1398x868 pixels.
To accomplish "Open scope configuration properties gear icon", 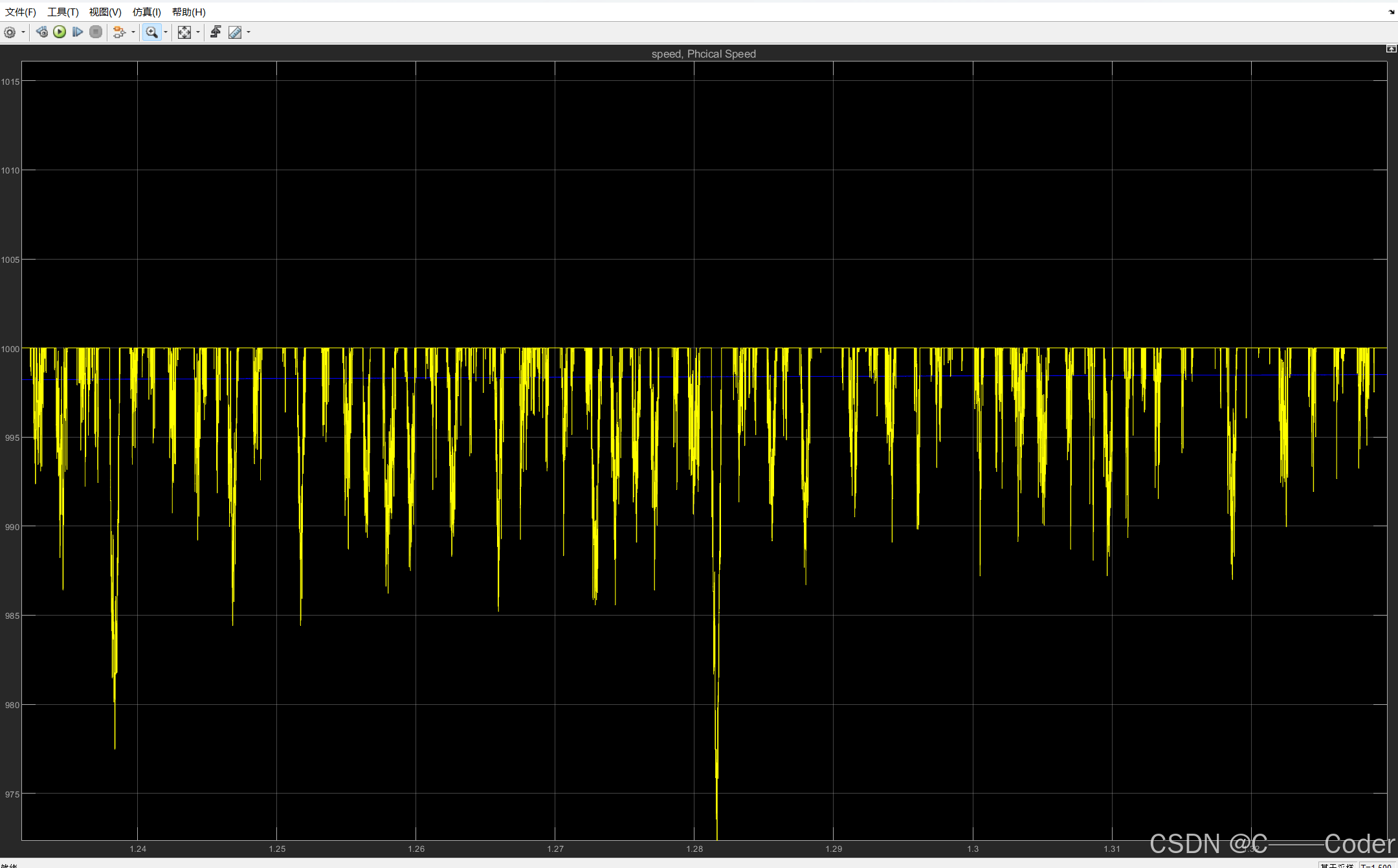I will coord(10,32).
